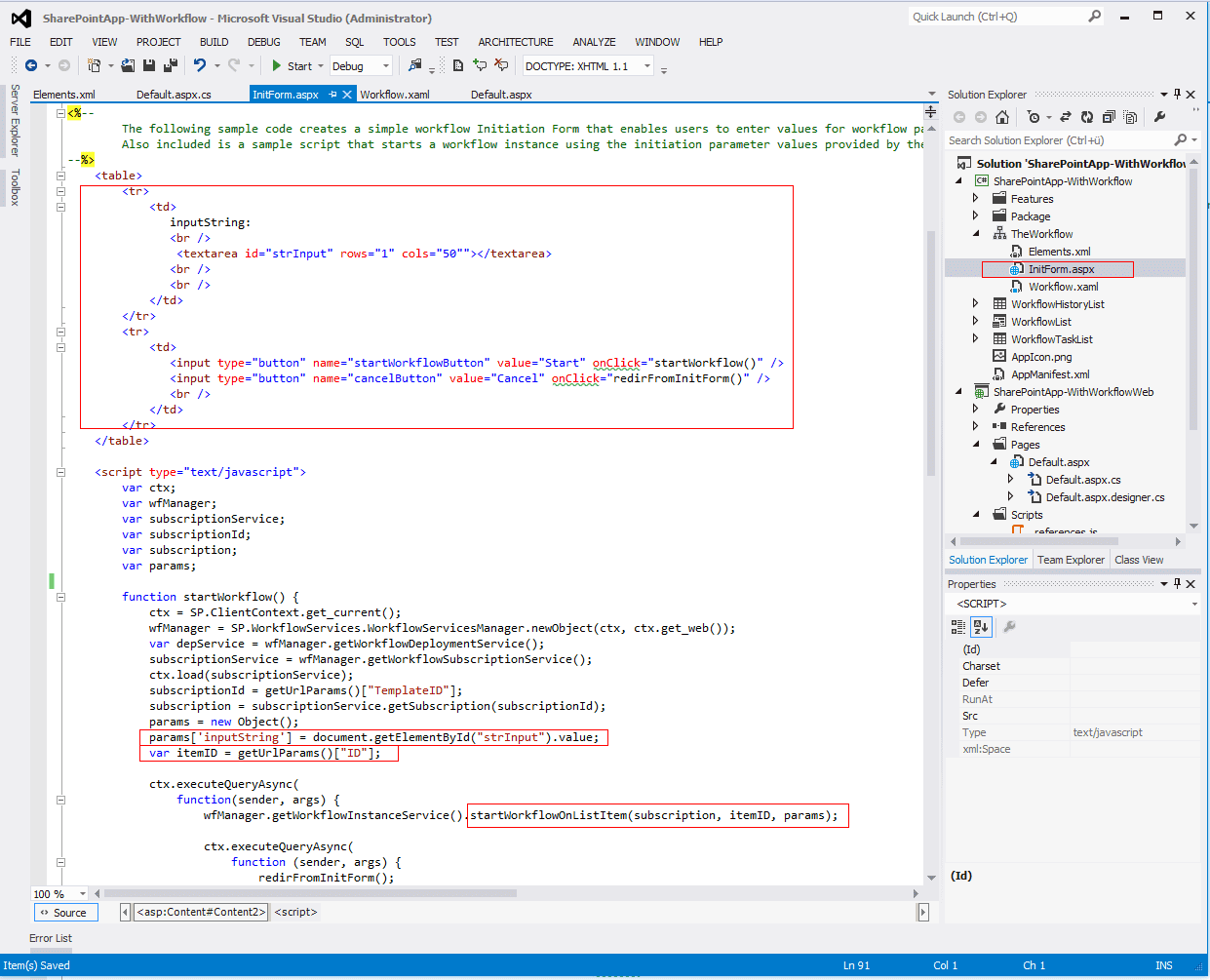Toggle pin on the InitForm.aspx tab

pos(332,95)
